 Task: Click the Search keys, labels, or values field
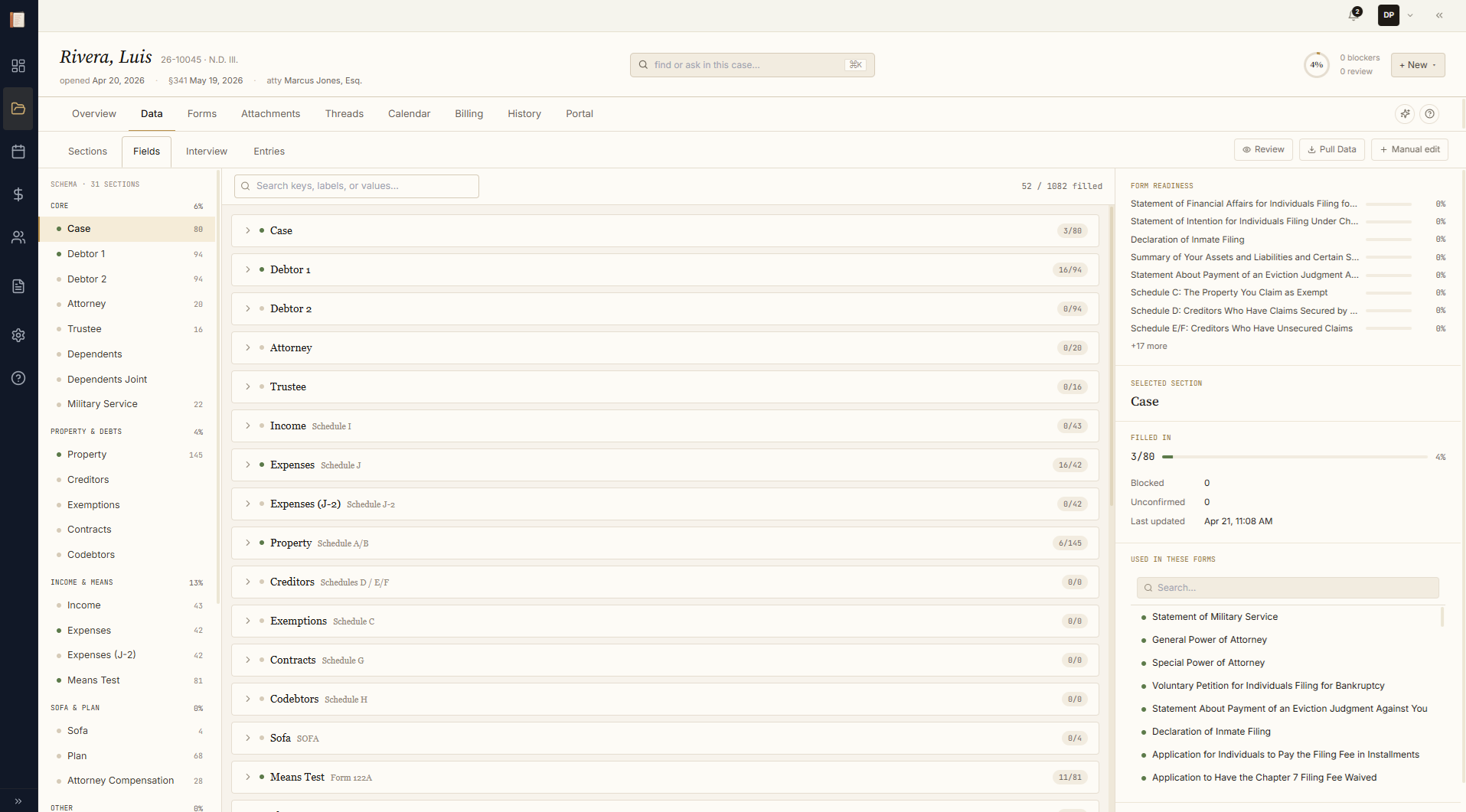(357, 185)
